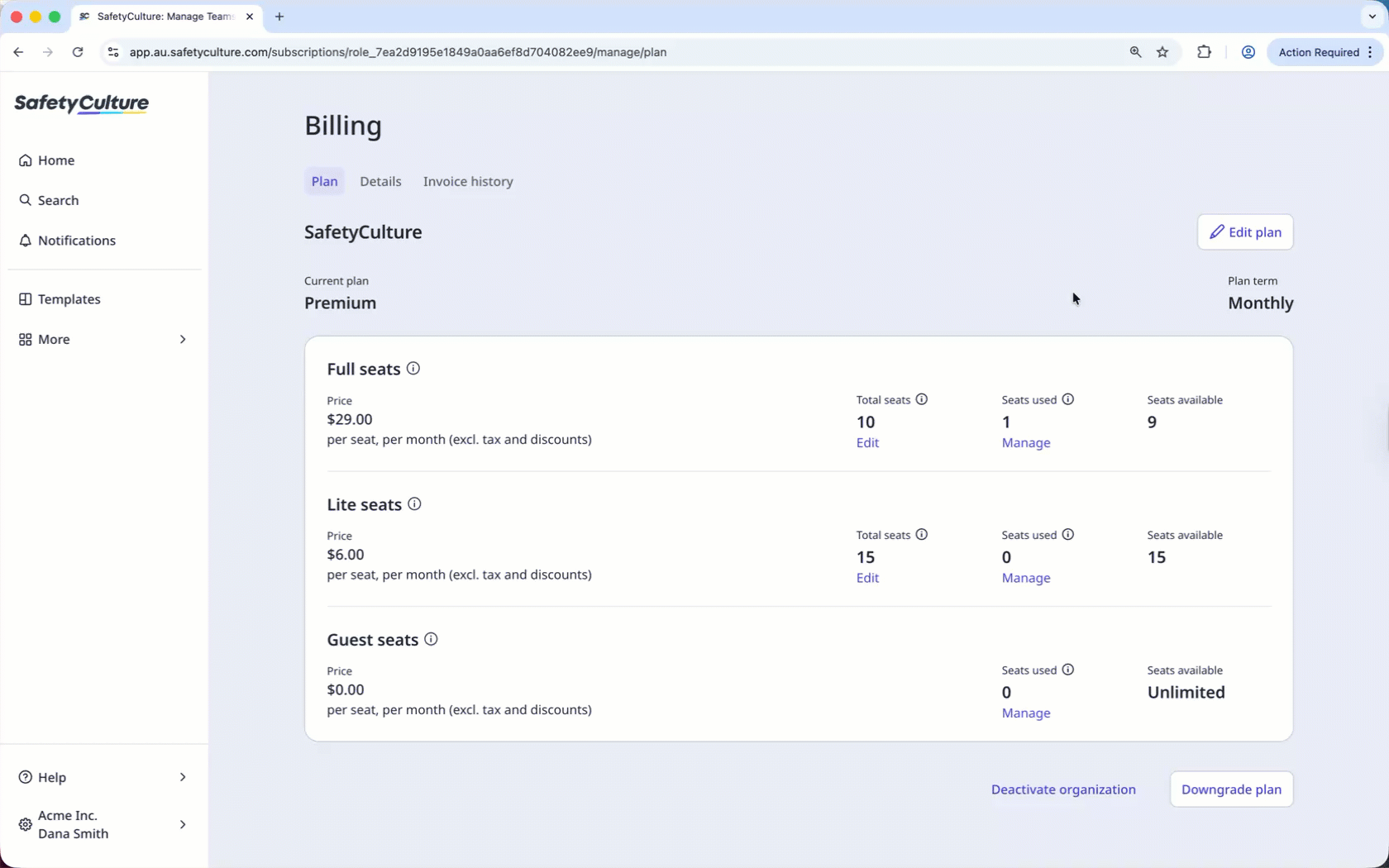Click the Templates layout icon
Image resolution: width=1389 pixels, height=868 pixels.
pyautogui.click(x=26, y=299)
